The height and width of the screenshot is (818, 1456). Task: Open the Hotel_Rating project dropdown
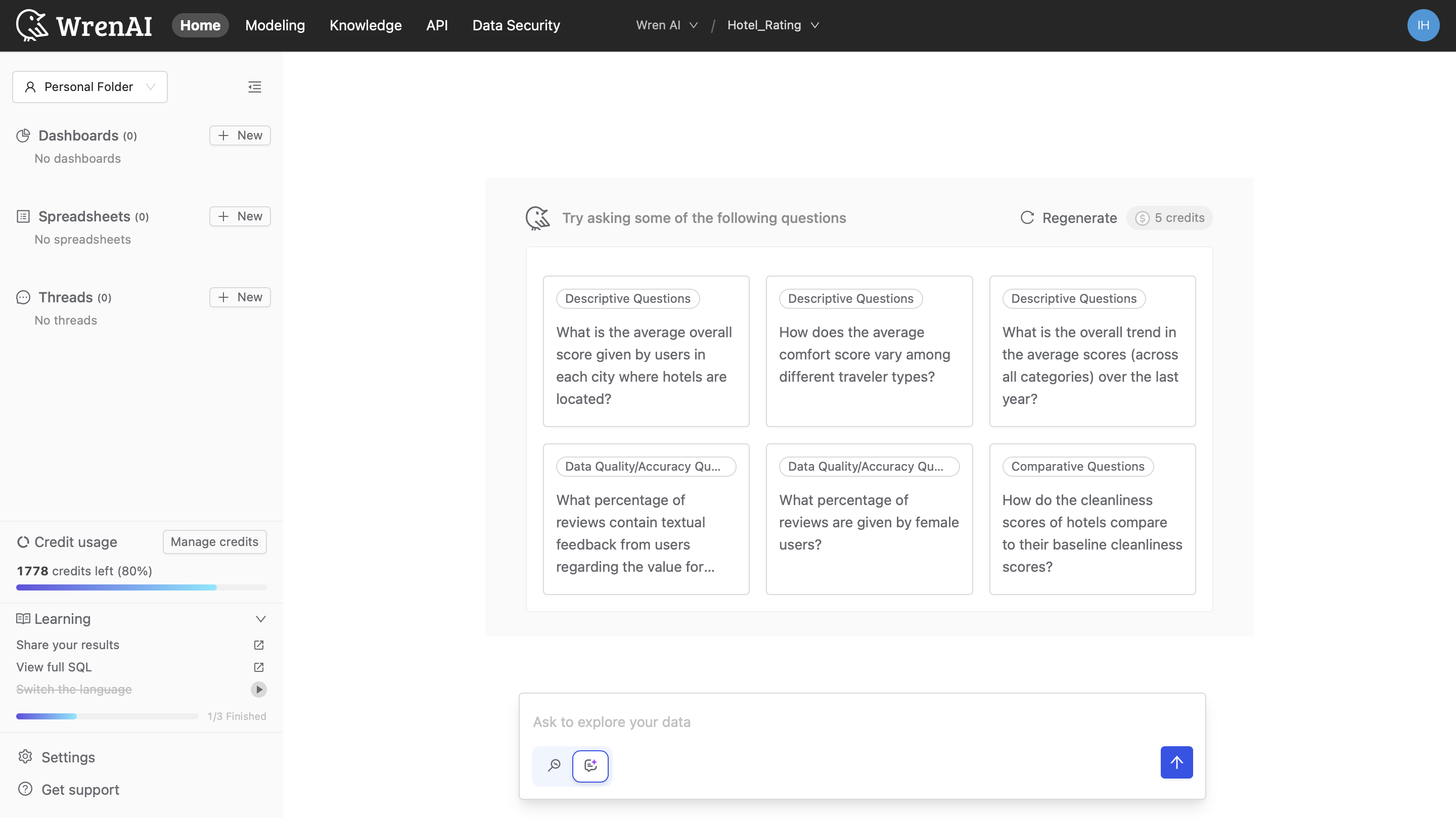click(772, 25)
